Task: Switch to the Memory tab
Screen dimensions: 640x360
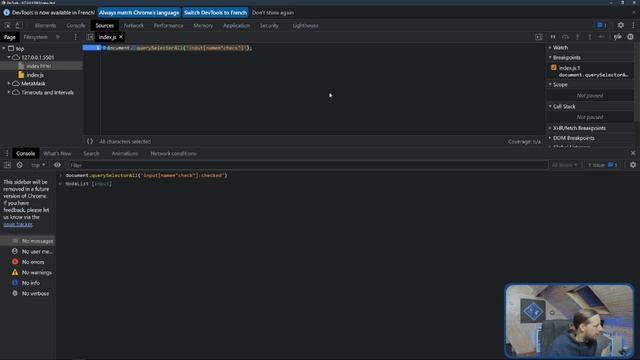Action: (x=203, y=25)
